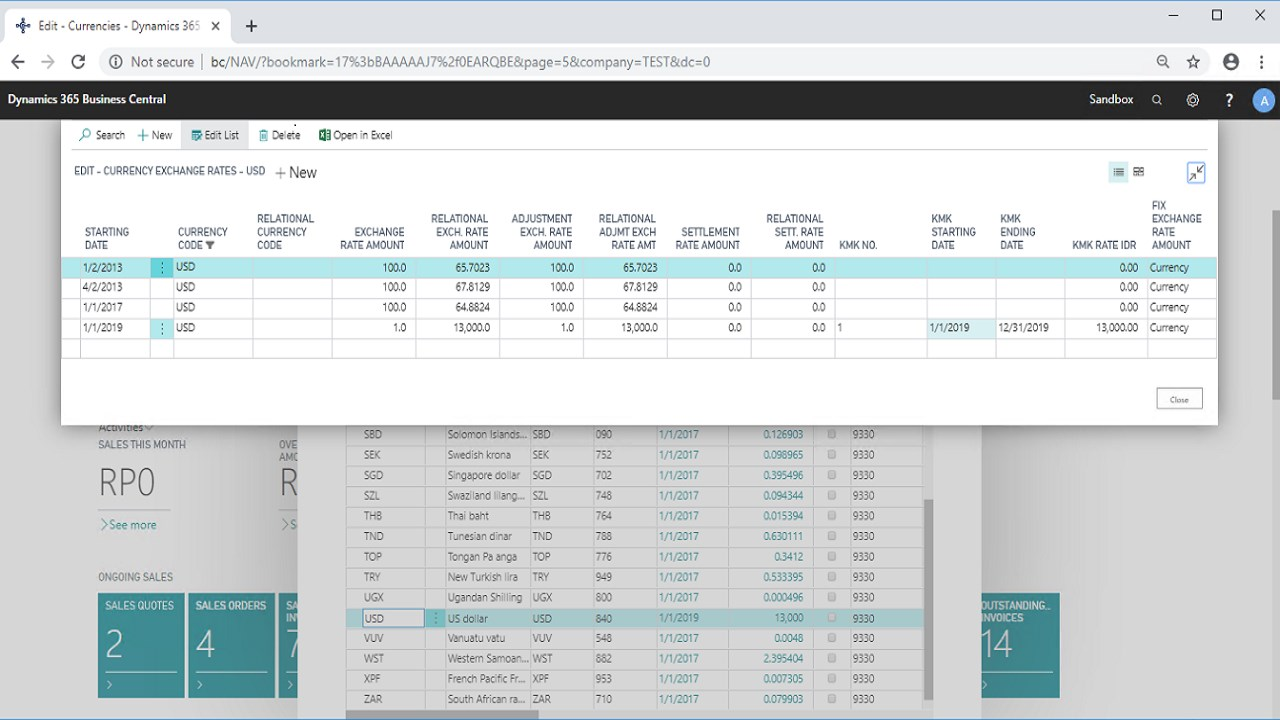Toggle checkbox in the SEK currency row
The height and width of the screenshot is (720, 1280).
pos(831,455)
